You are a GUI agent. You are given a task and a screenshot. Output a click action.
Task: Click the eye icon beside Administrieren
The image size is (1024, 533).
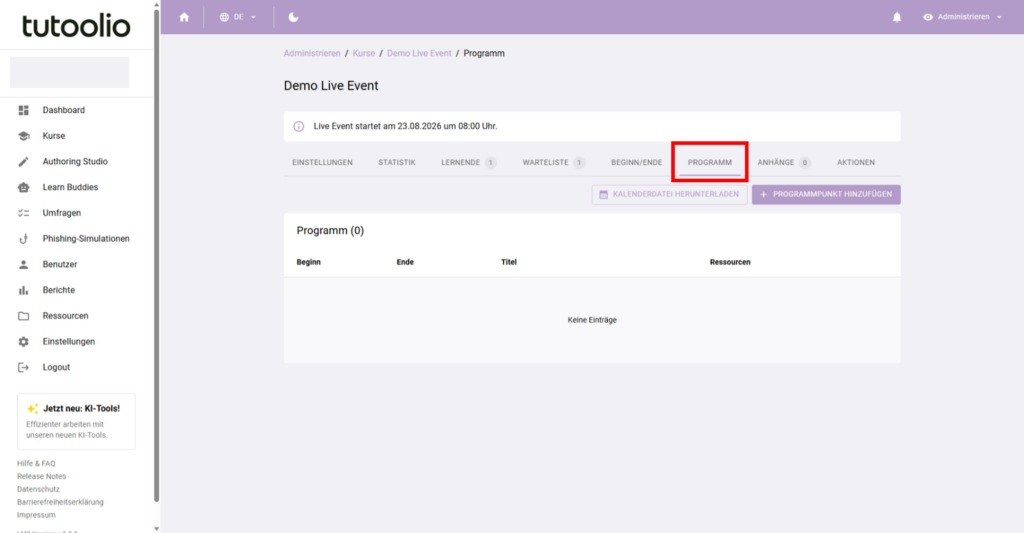[927, 17]
